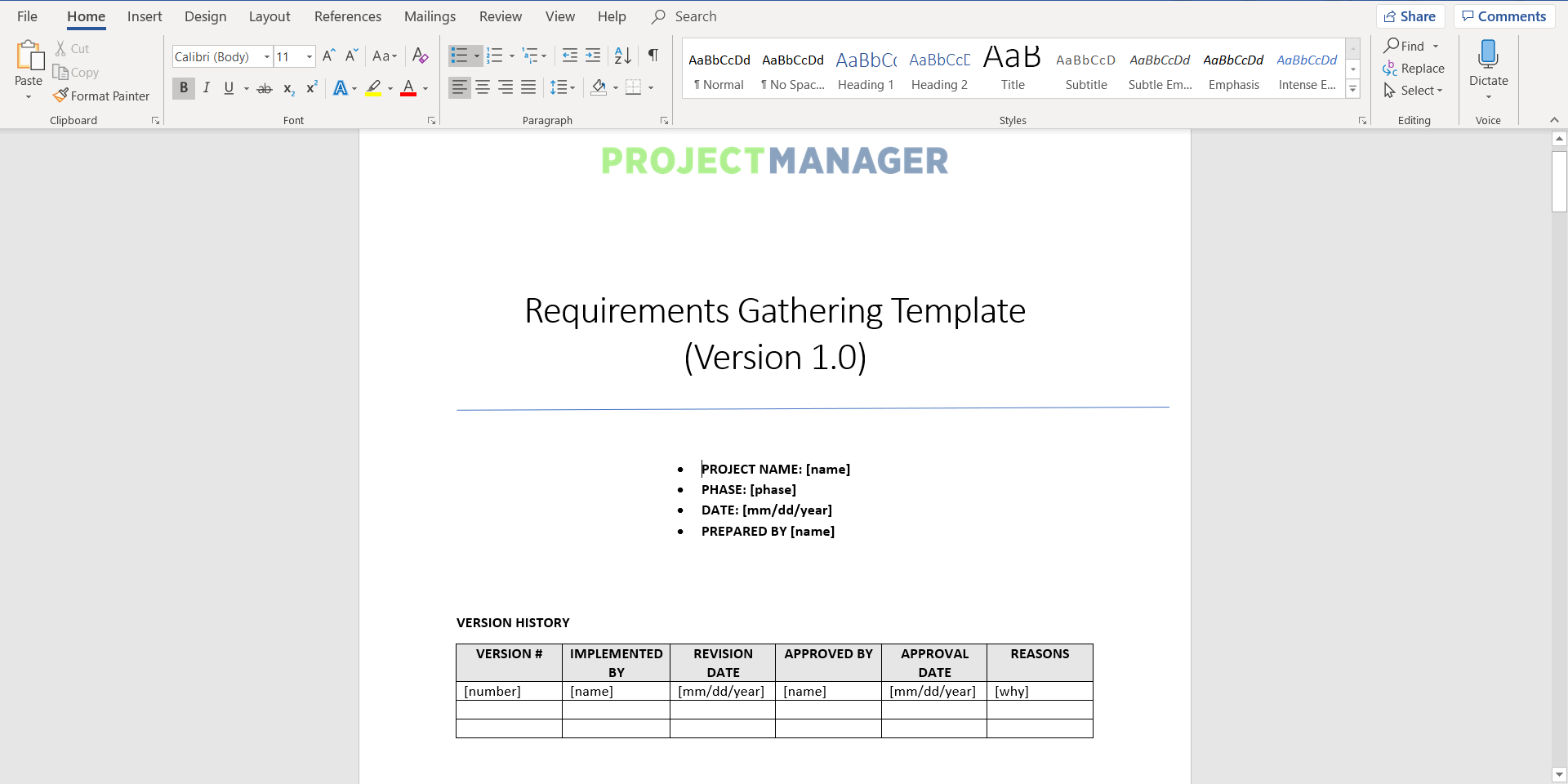
Task: Open the Comments button
Action: point(1503,16)
